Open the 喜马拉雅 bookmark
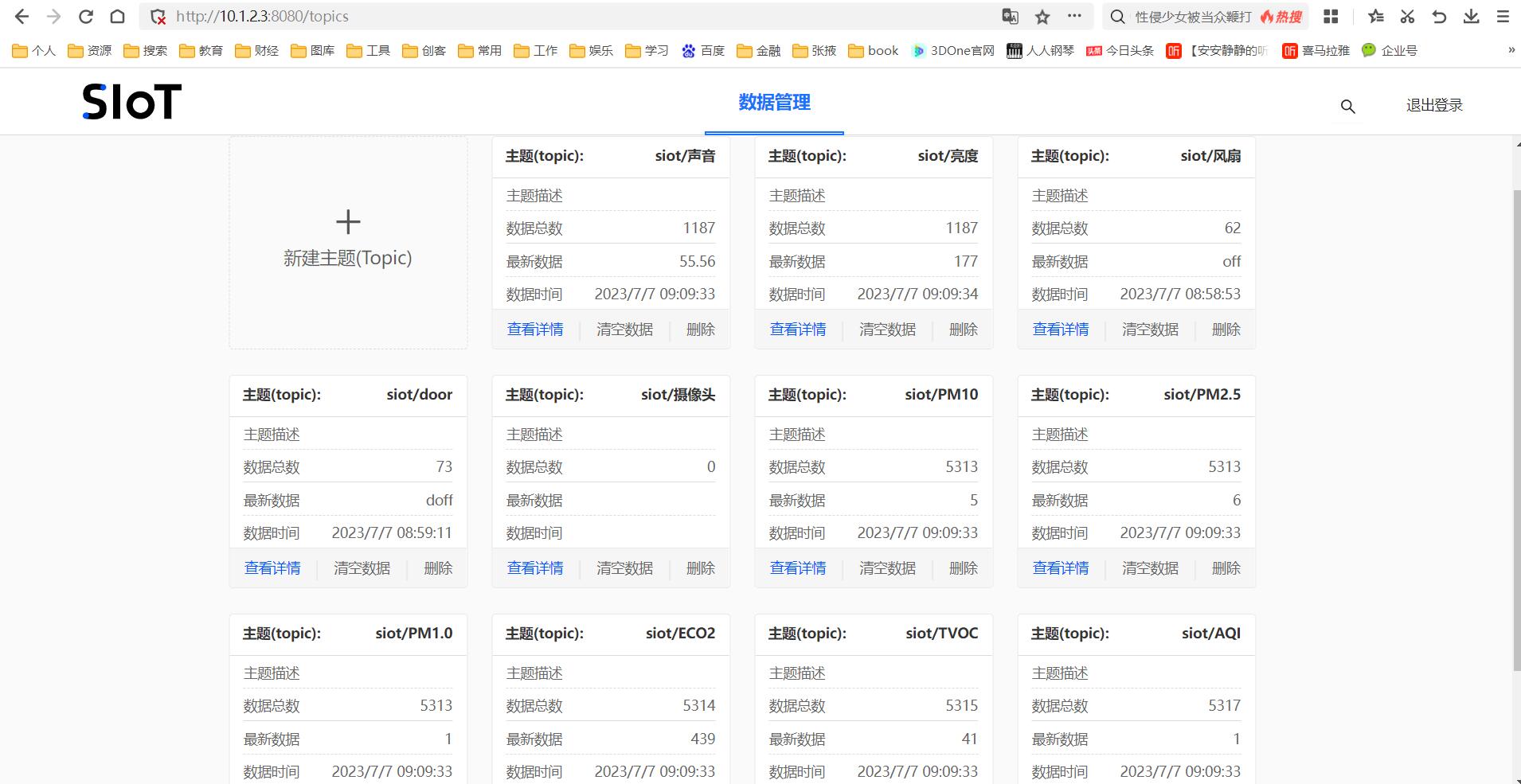 pos(1316,50)
